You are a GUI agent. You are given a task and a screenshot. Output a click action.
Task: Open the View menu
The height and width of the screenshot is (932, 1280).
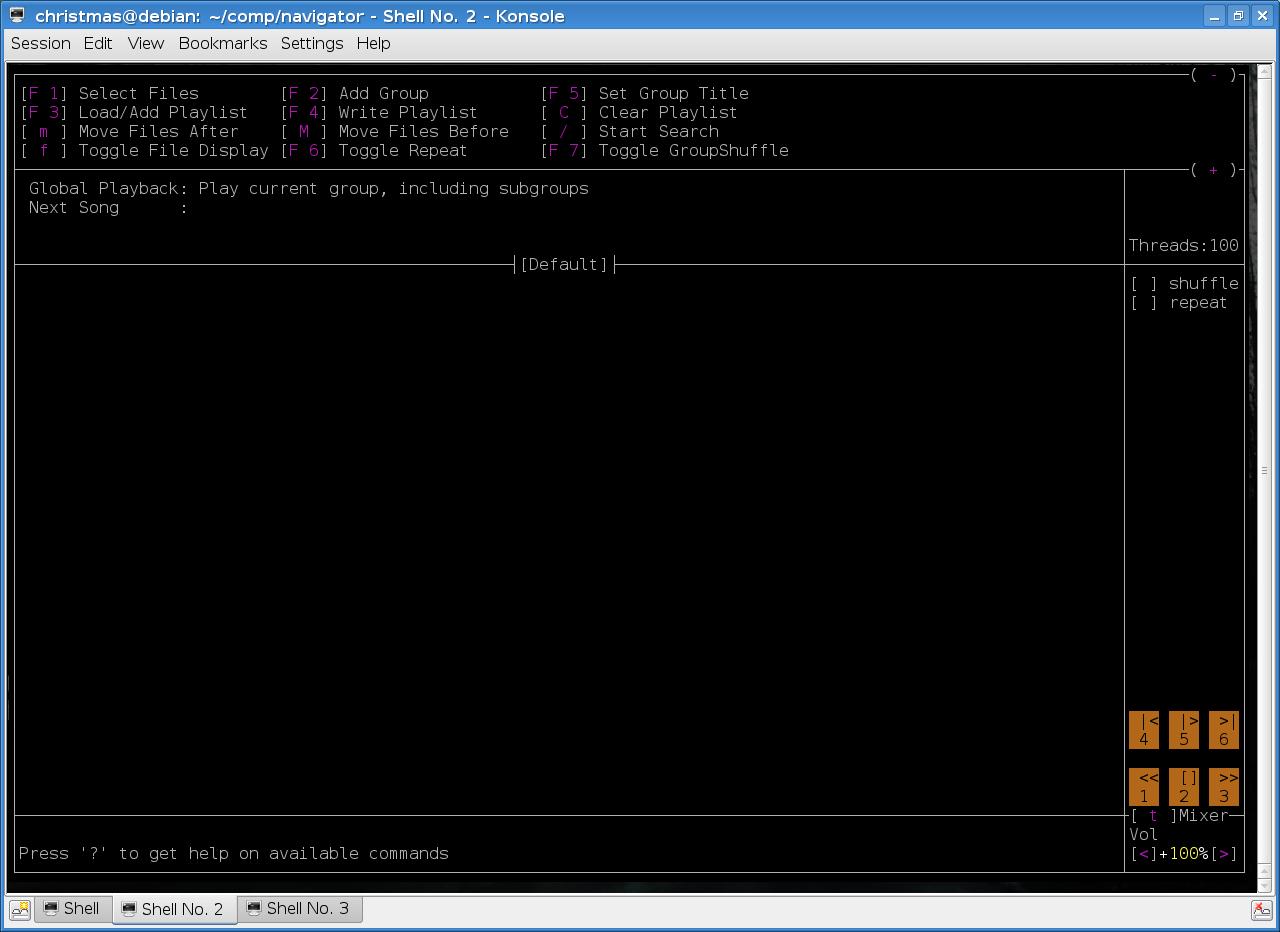(x=145, y=43)
